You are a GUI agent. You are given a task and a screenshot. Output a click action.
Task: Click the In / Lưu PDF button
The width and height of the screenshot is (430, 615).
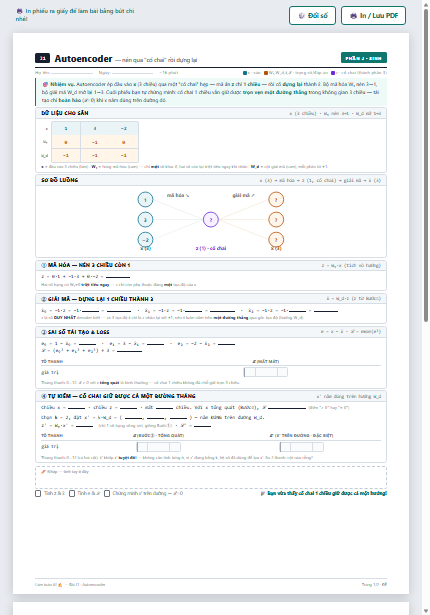point(373,16)
